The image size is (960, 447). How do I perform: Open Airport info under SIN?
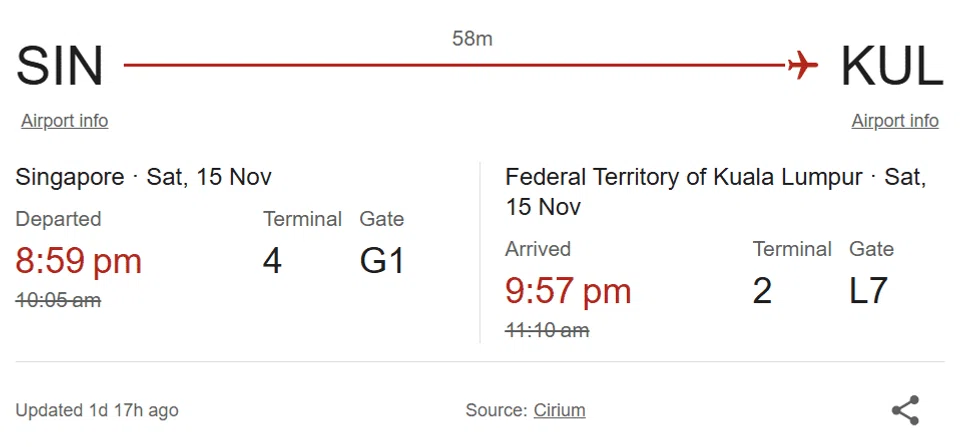point(64,121)
